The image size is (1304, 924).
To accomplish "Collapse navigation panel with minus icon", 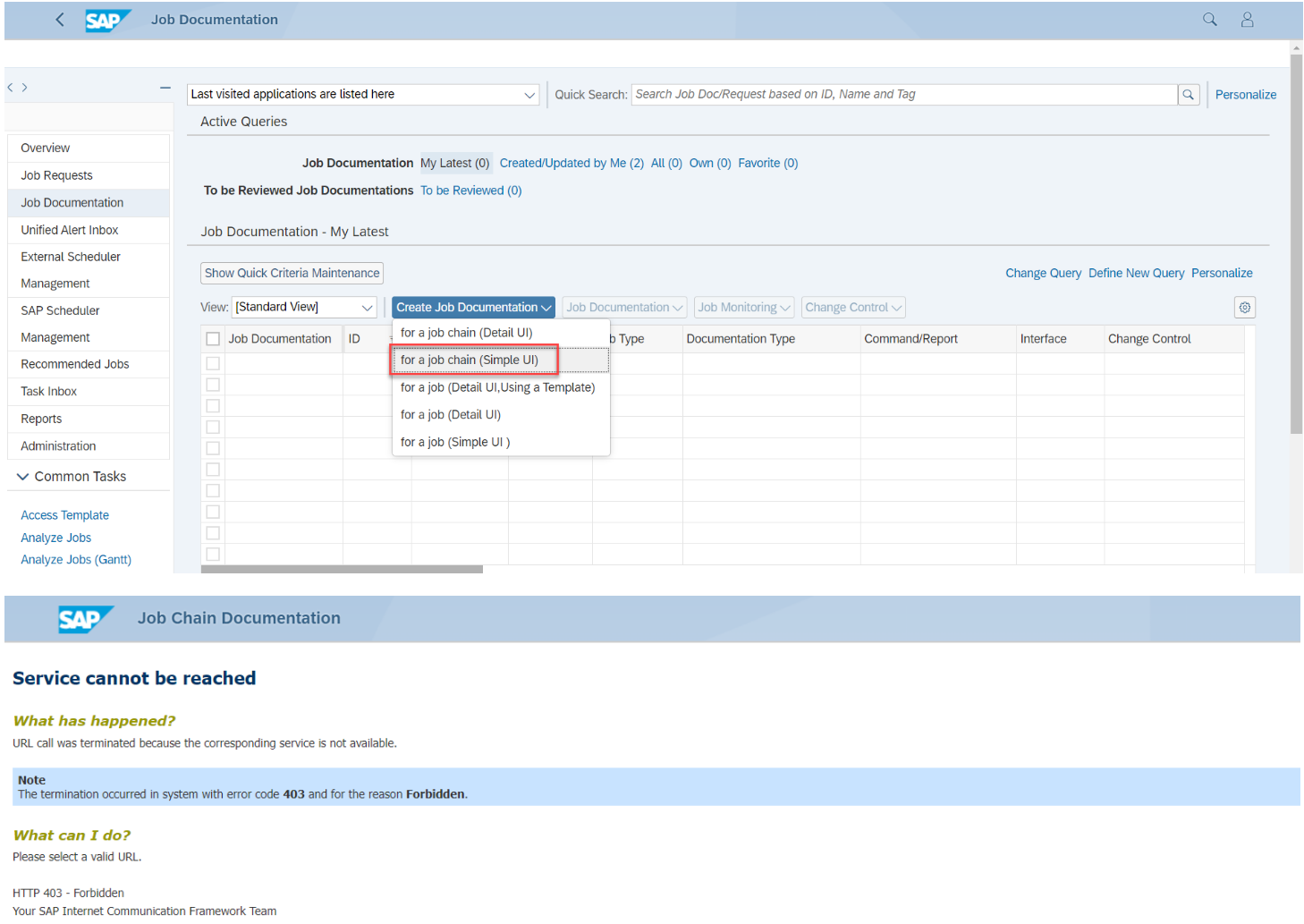I will coord(165,88).
